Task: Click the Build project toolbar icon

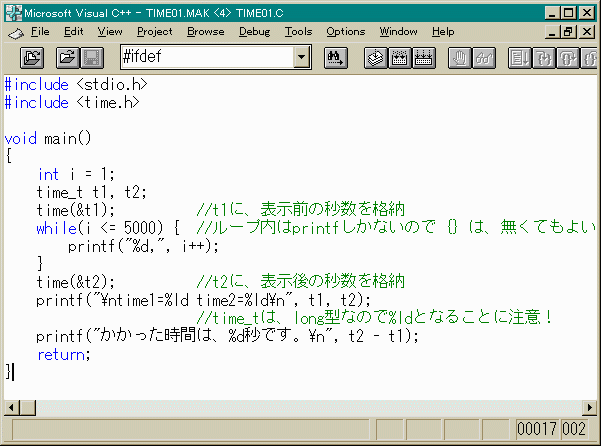Action: pos(400,58)
